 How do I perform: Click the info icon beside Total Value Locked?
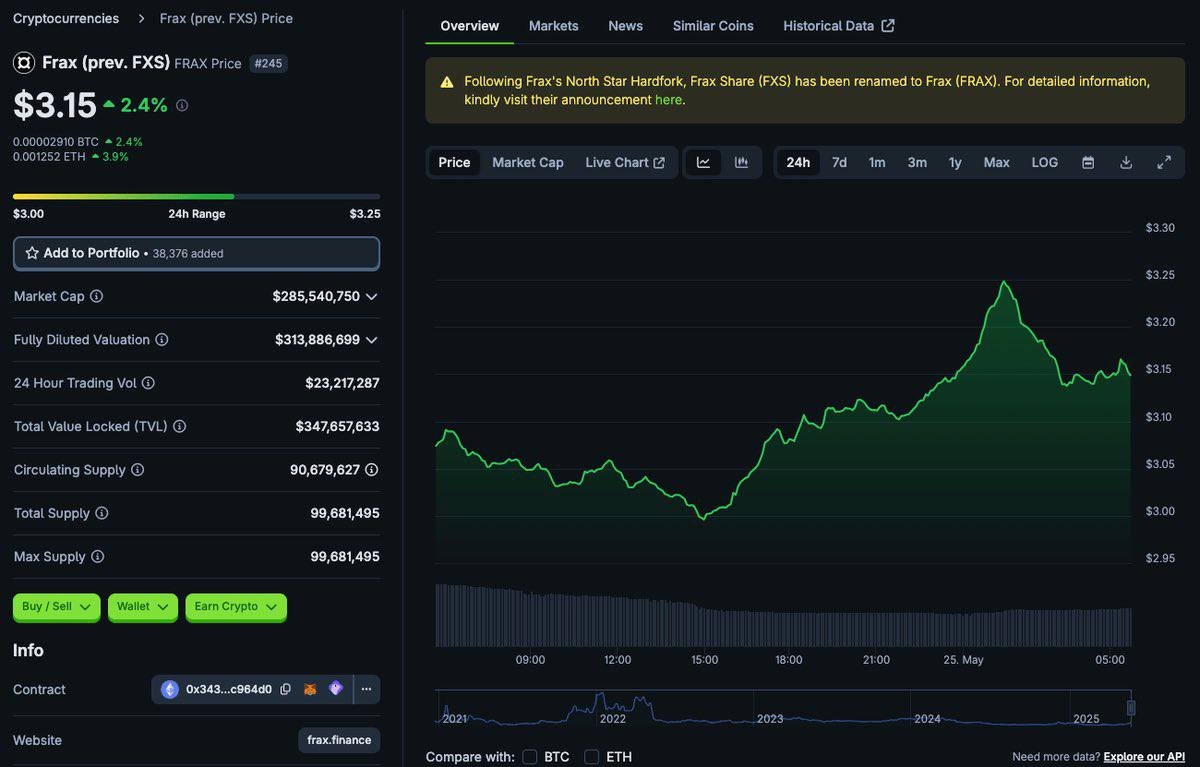[x=179, y=426]
